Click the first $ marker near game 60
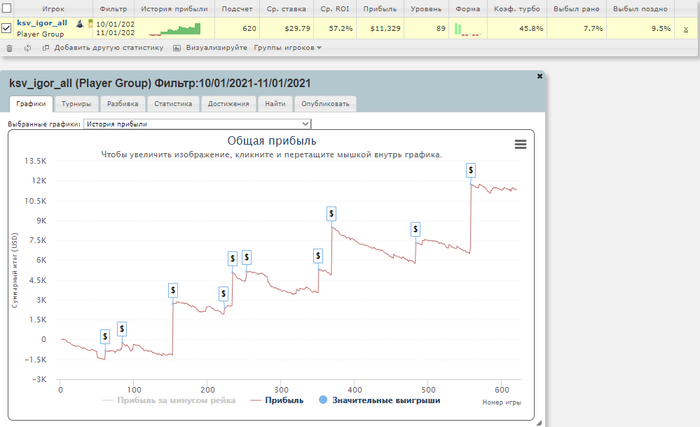The image size is (700, 427). click(105, 336)
